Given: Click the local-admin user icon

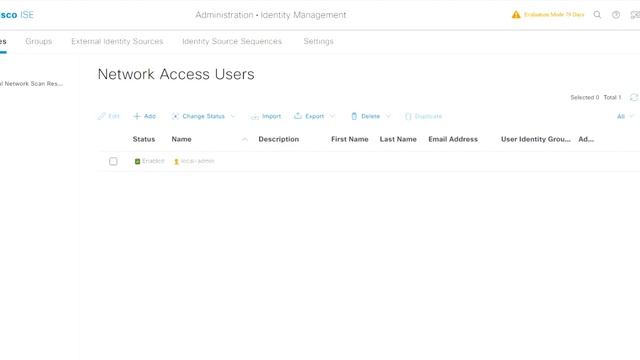Looking at the screenshot, I should coord(176,162).
